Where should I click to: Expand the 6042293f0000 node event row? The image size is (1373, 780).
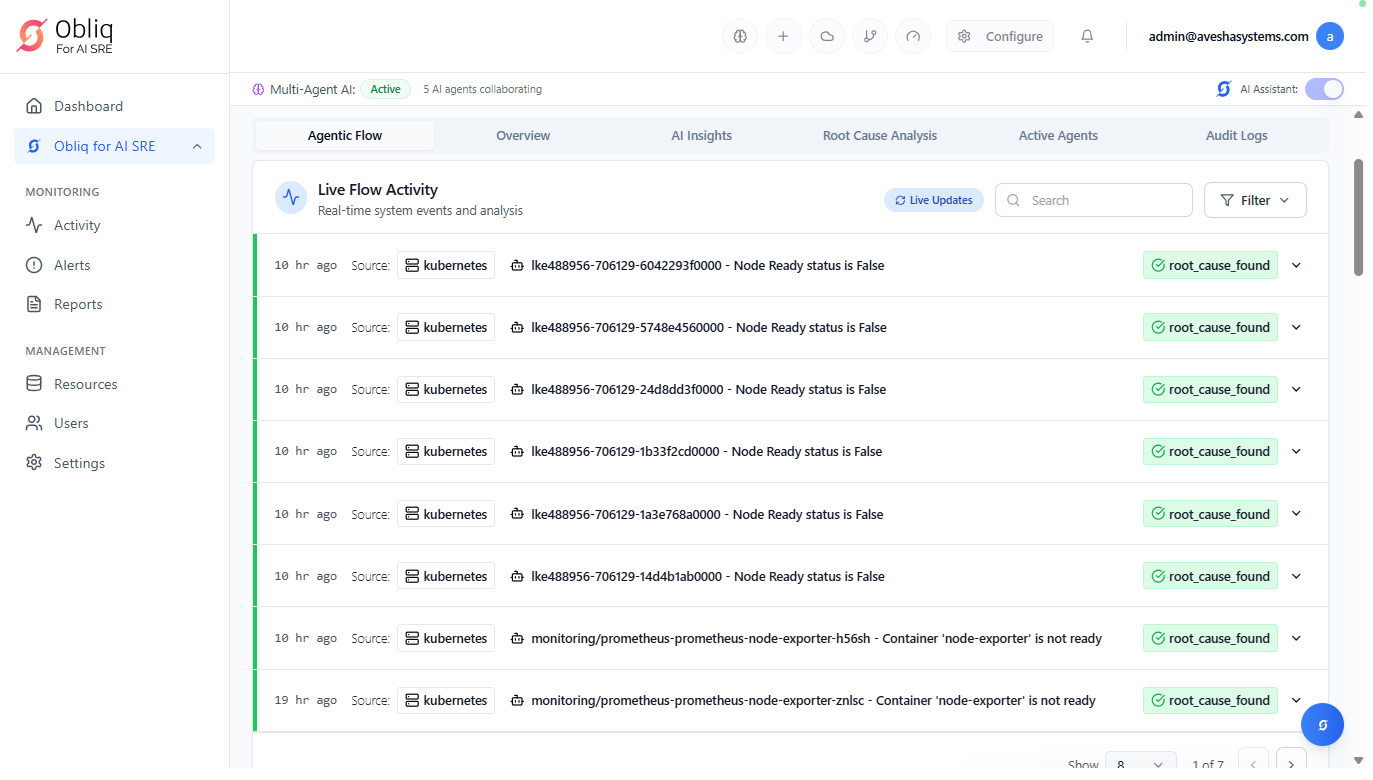pos(1296,265)
